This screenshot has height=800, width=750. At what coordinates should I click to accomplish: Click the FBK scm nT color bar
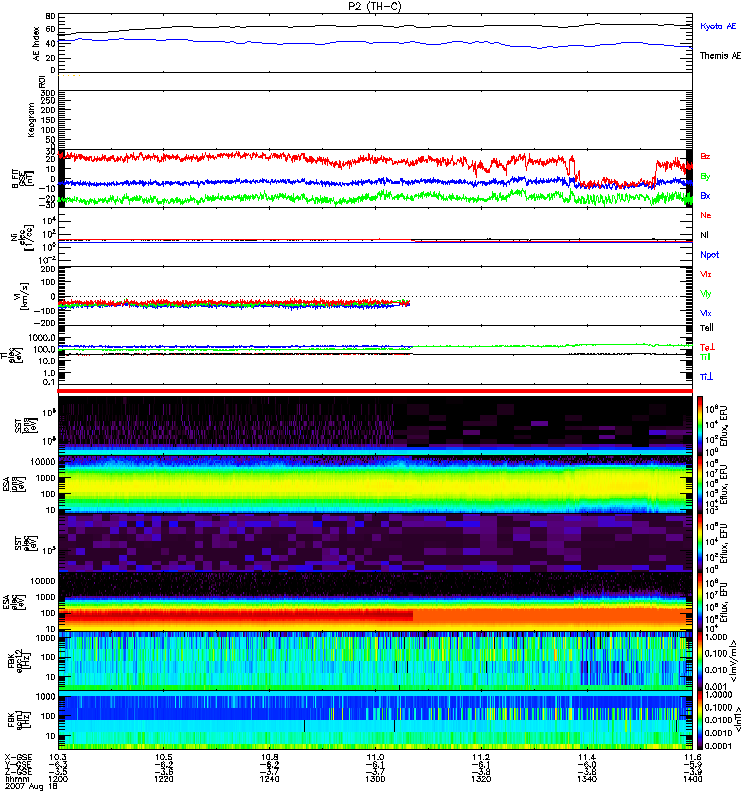point(699,720)
